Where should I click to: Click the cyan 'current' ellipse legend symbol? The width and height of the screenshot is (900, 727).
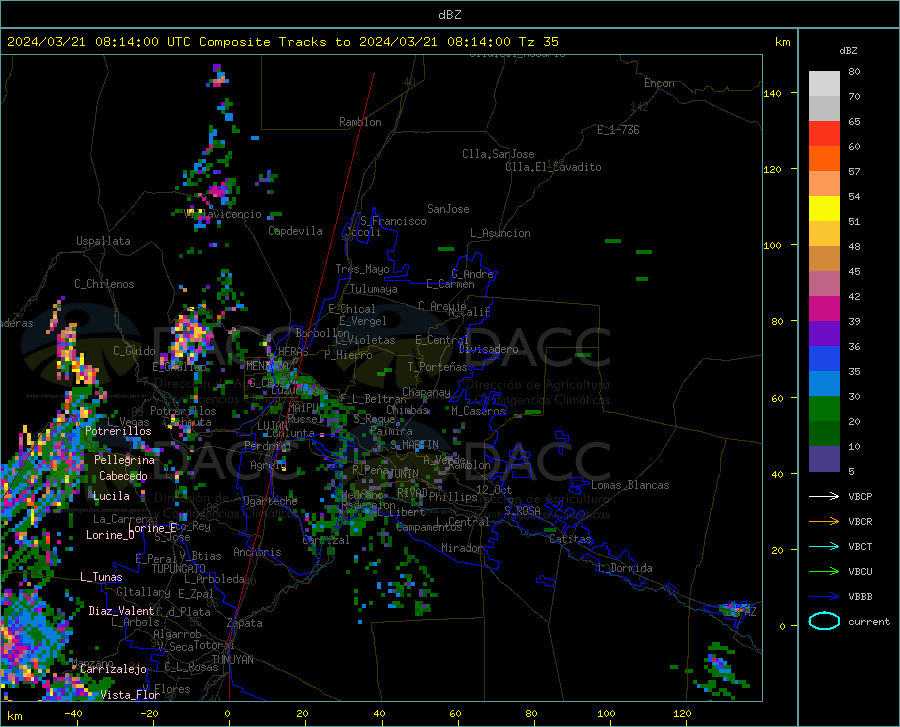tap(824, 621)
